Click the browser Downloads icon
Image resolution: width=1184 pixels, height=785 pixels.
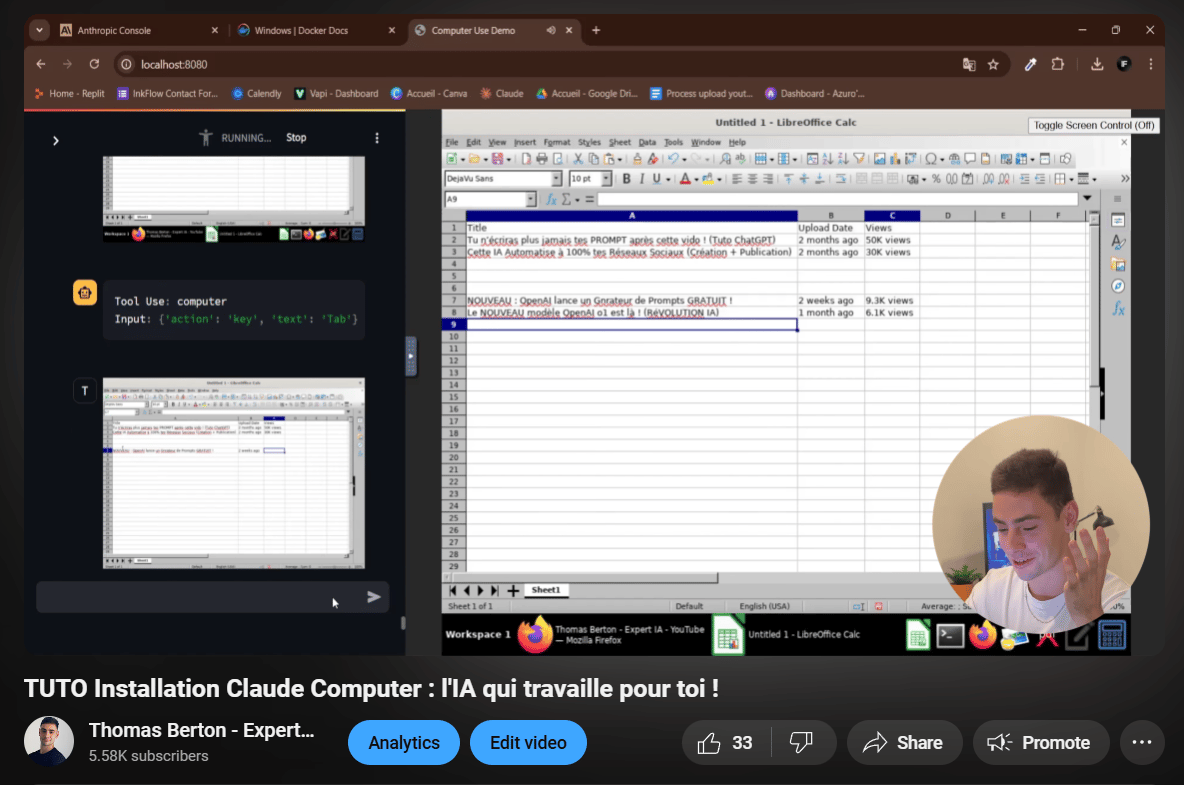pyautogui.click(x=1097, y=64)
